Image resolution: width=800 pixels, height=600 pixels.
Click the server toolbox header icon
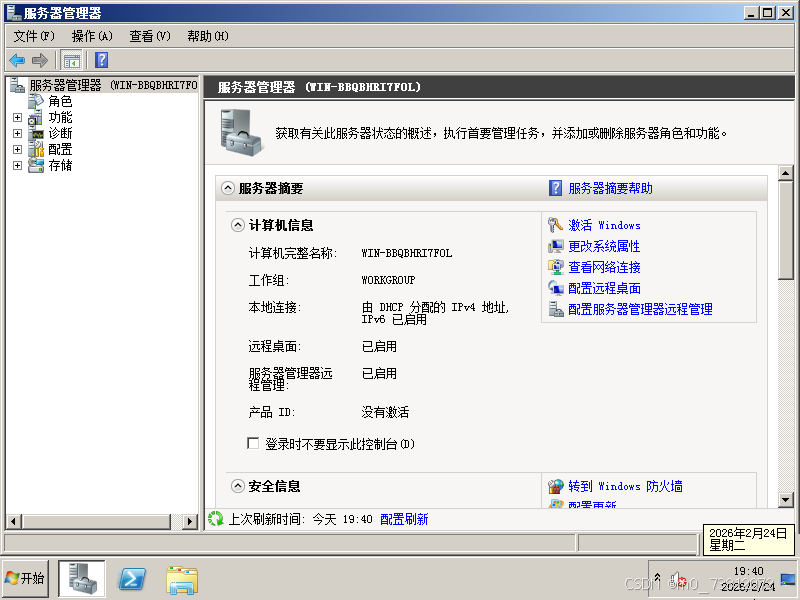coord(242,133)
